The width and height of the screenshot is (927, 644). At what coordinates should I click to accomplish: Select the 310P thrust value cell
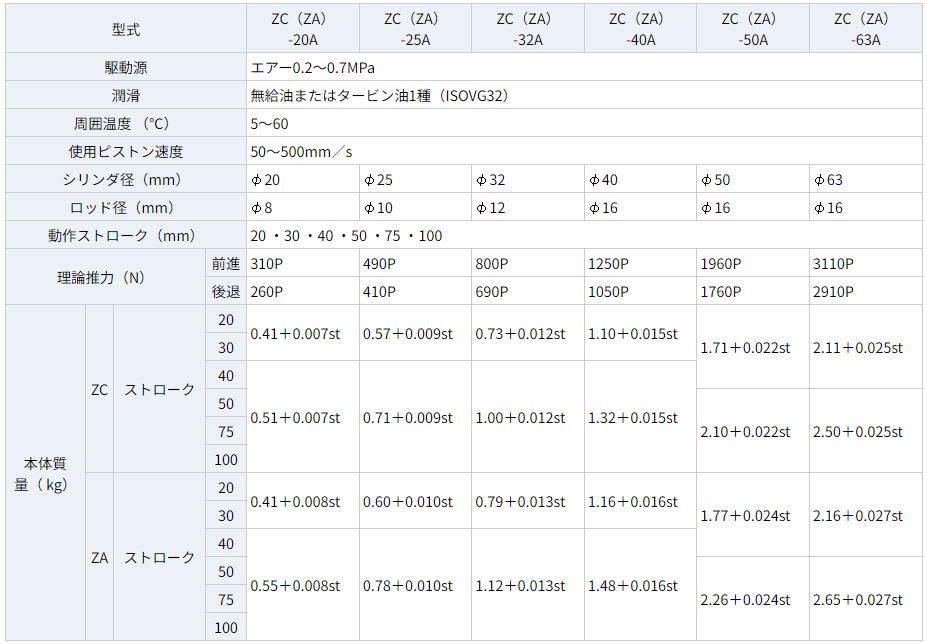[302, 264]
